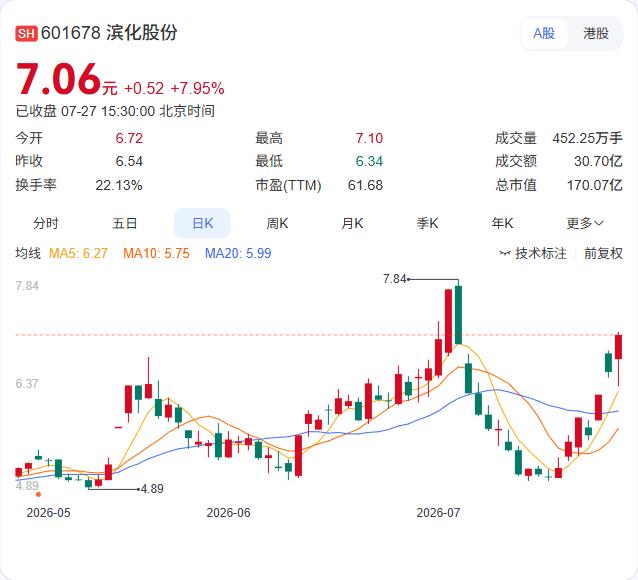Select the 周K weekly candlestick tab
Viewport: 638px width, 580px height.
pyautogui.click(x=277, y=223)
